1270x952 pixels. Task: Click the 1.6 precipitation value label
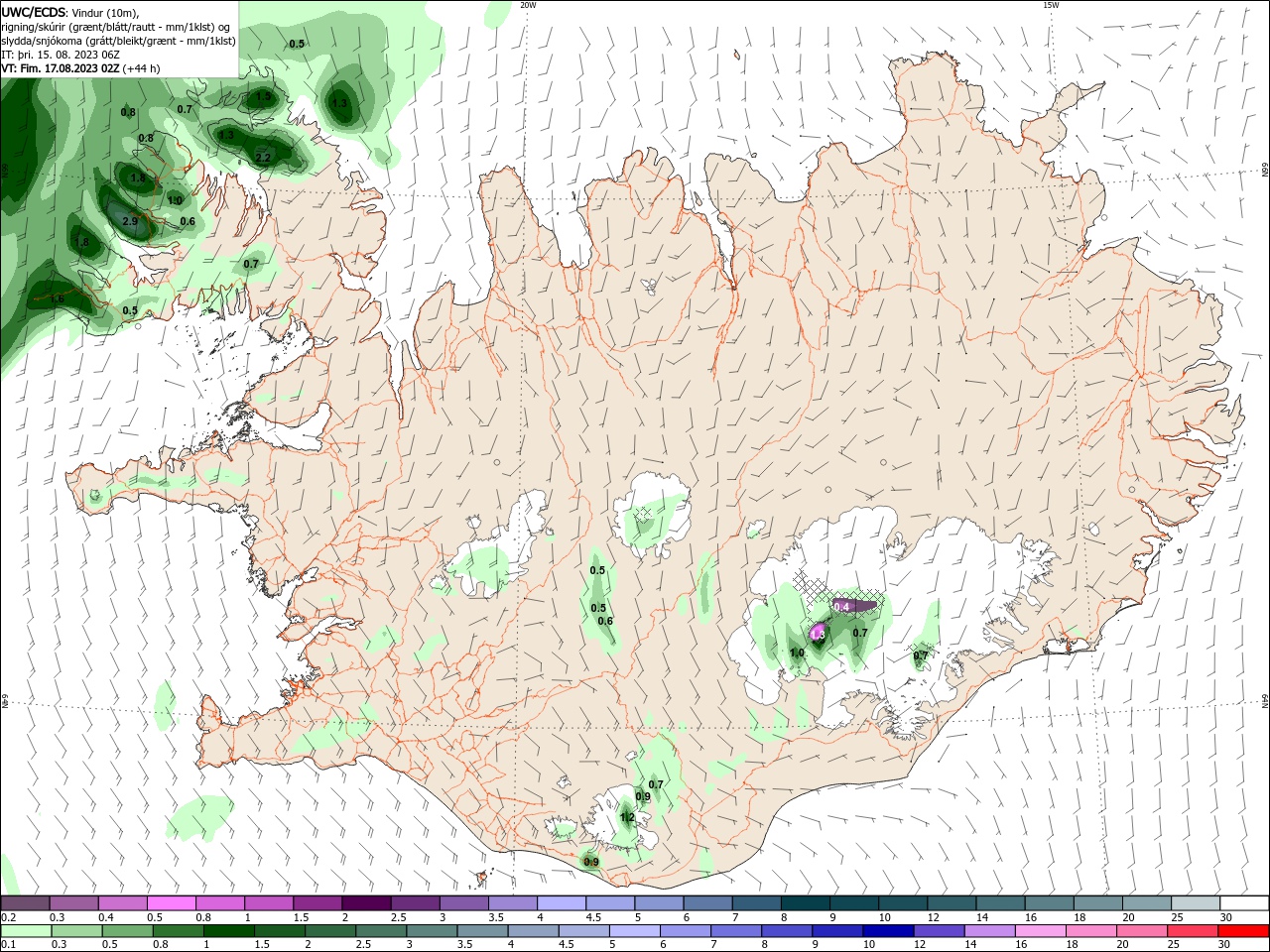pos(57,298)
